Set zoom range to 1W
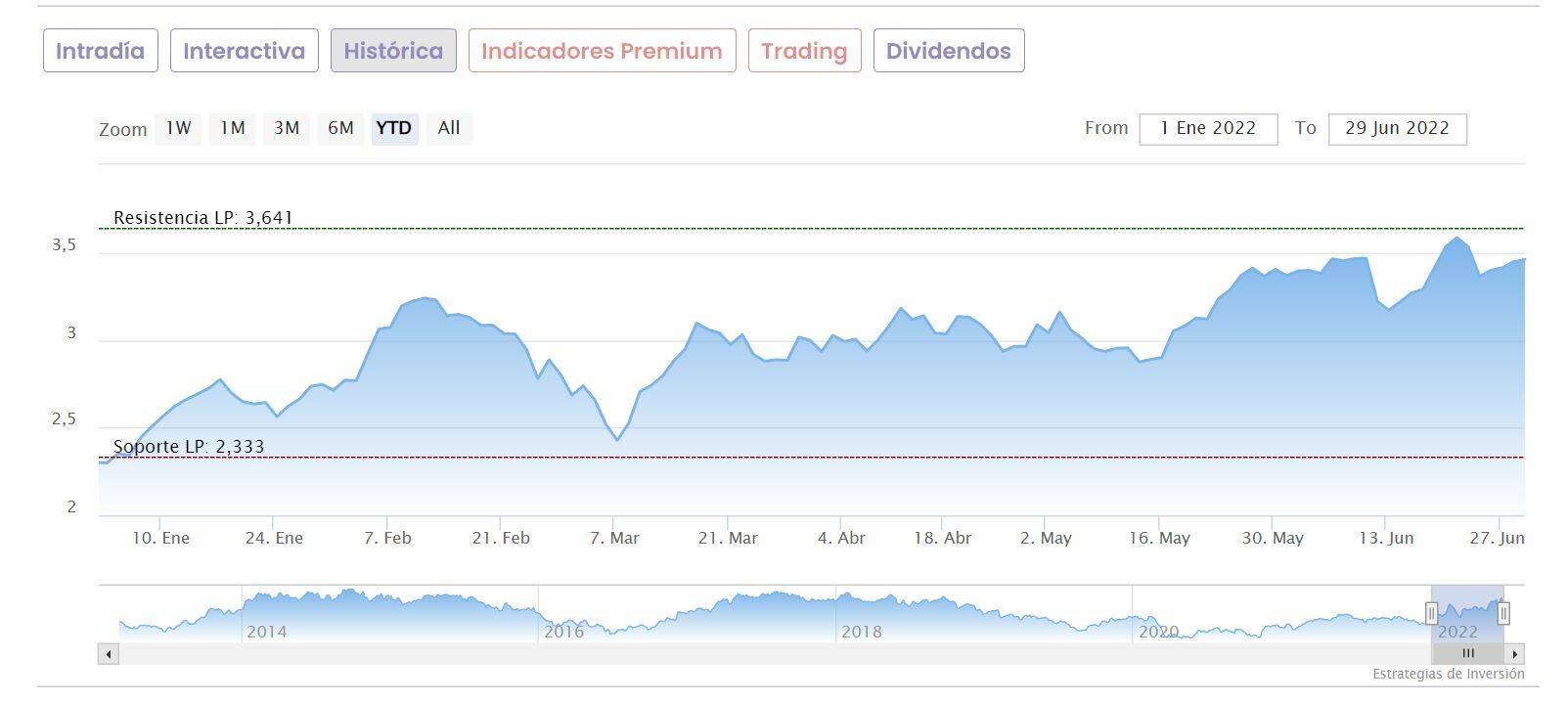Image resolution: width=1568 pixels, height=702 pixels. [178, 128]
